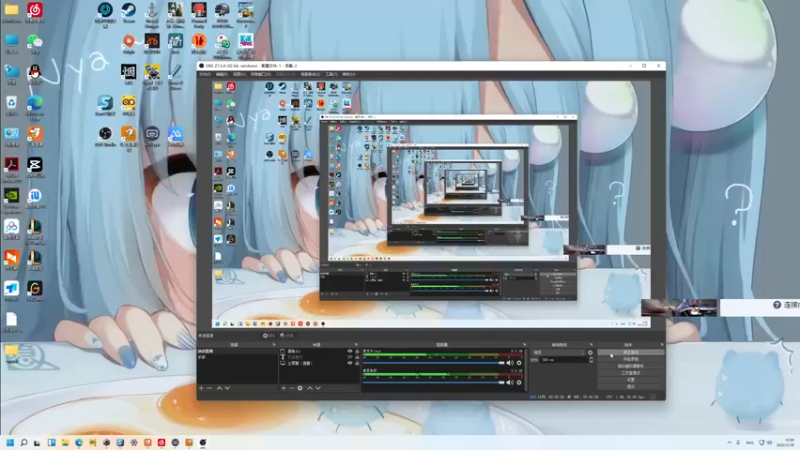The image size is (800, 450).
Task: Toggle visibility eye of text source
Action: tap(350, 357)
